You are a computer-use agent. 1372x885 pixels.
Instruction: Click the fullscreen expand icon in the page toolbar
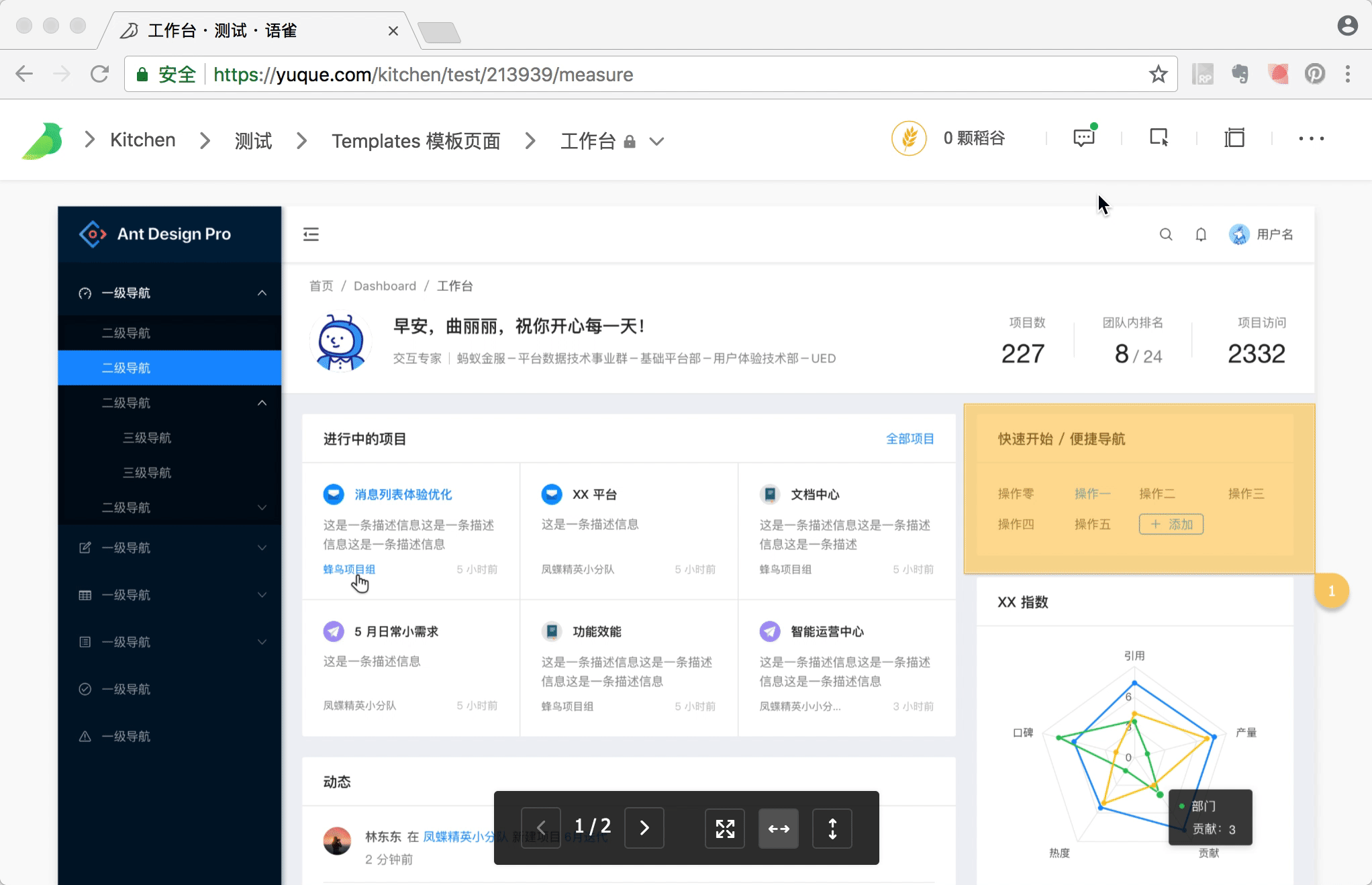725,829
